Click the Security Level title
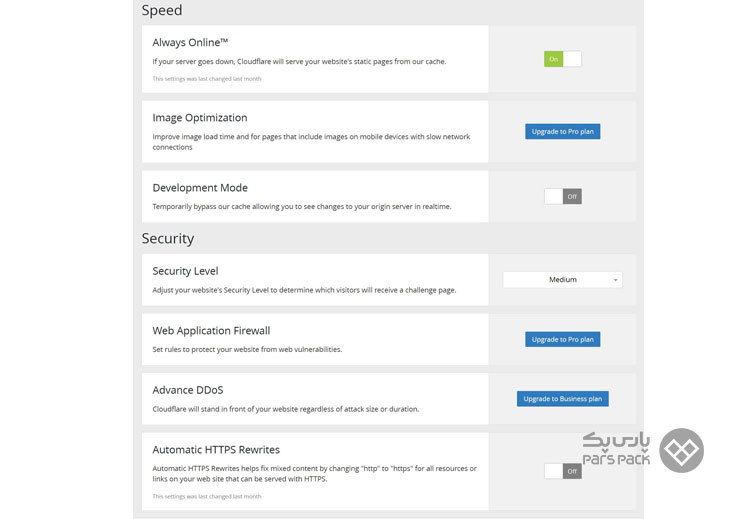750x519 pixels. pos(185,271)
